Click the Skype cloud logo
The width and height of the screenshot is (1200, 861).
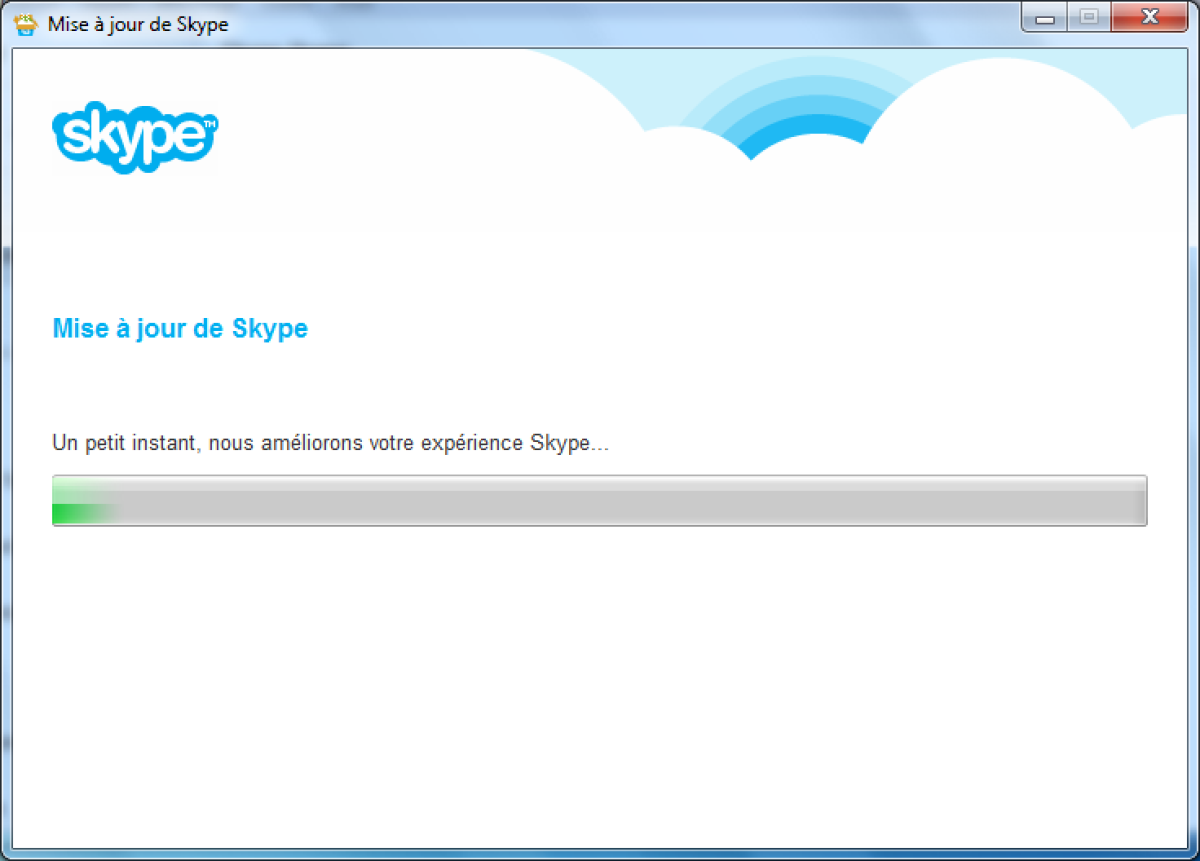(x=135, y=137)
